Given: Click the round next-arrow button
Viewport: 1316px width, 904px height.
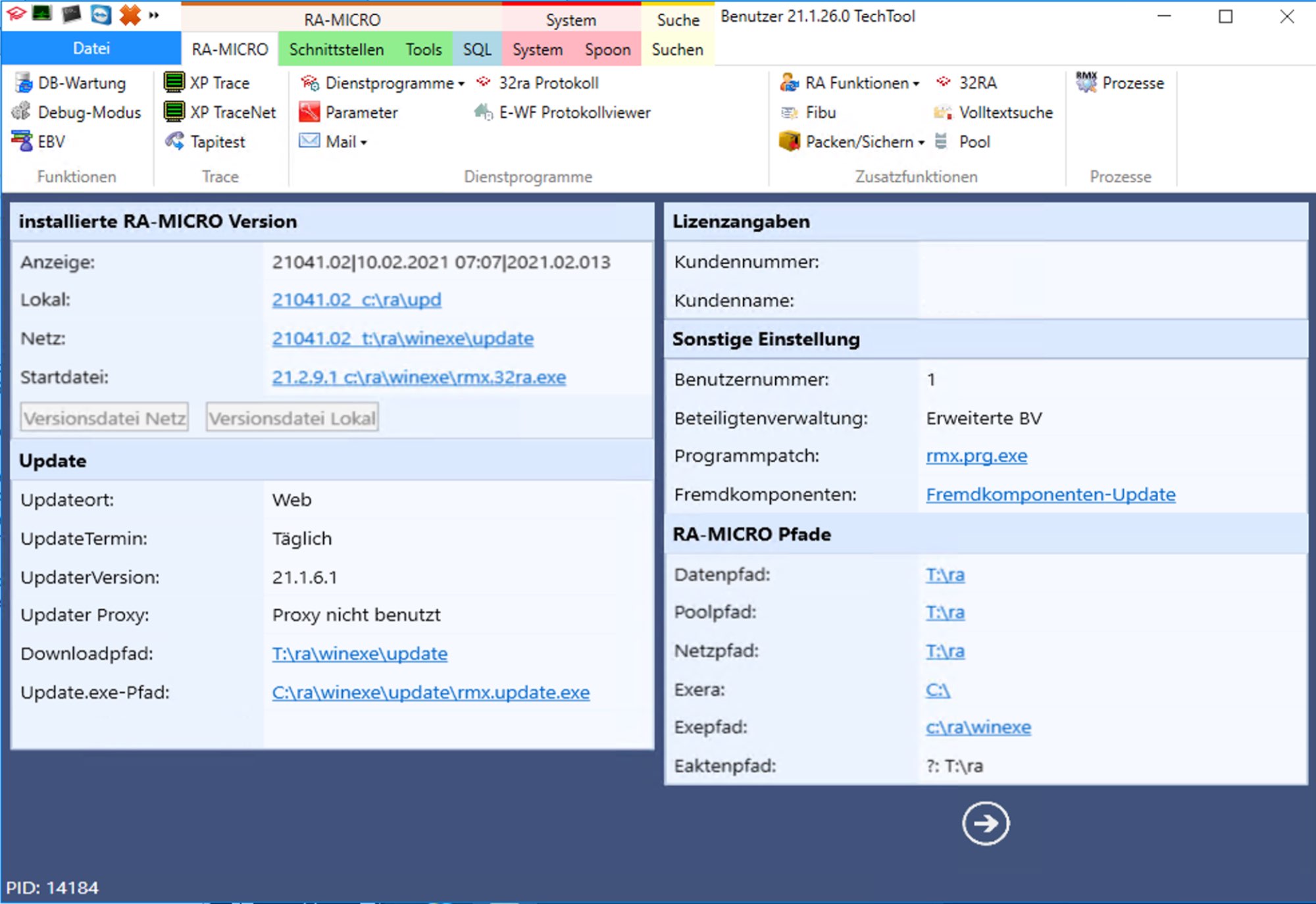Looking at the screenshot, I should [x=985, y=823].
